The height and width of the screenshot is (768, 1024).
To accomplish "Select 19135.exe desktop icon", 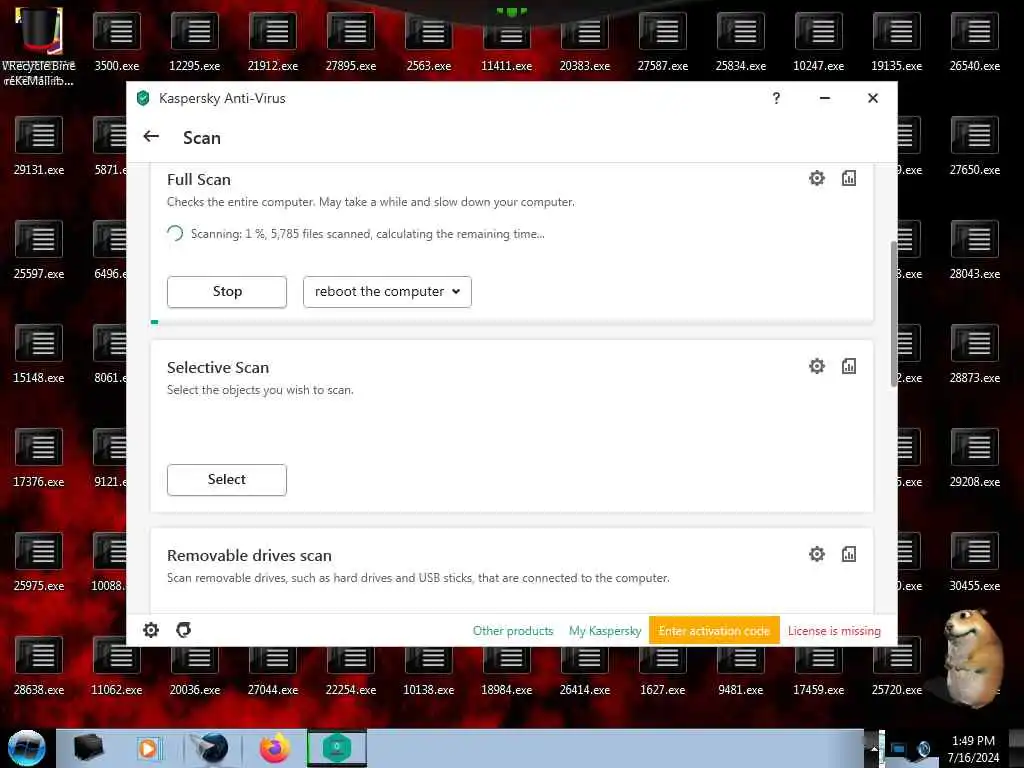I will click(x=897, y=43).
